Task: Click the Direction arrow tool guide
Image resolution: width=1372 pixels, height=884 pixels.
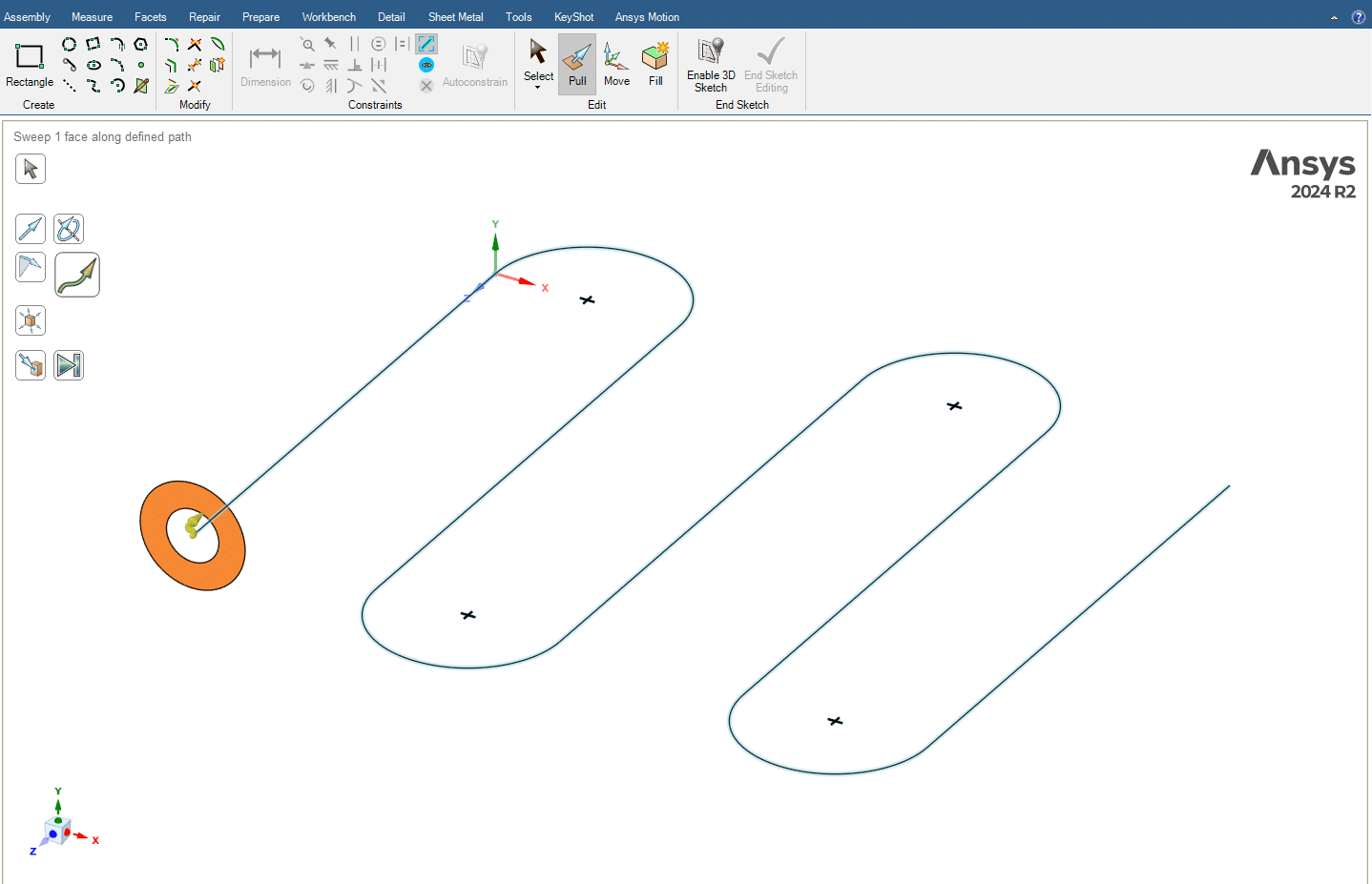Action: pyautogui.click(x=31, y=229)
